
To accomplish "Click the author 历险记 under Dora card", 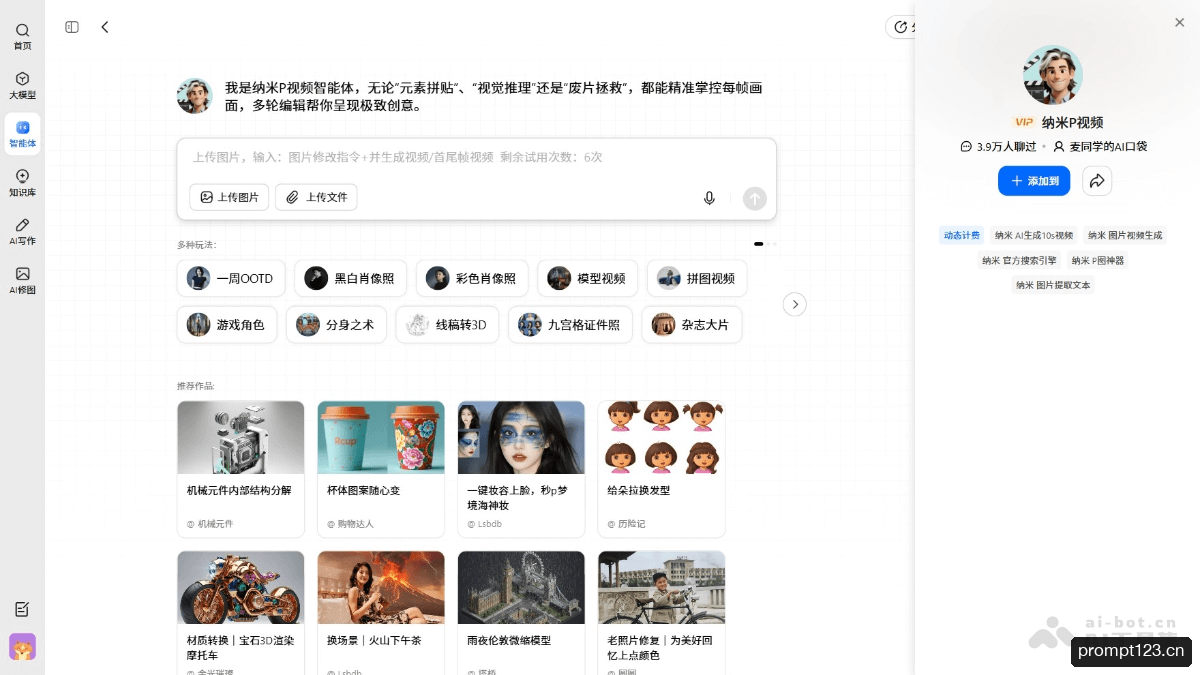I will pos(626,524).
